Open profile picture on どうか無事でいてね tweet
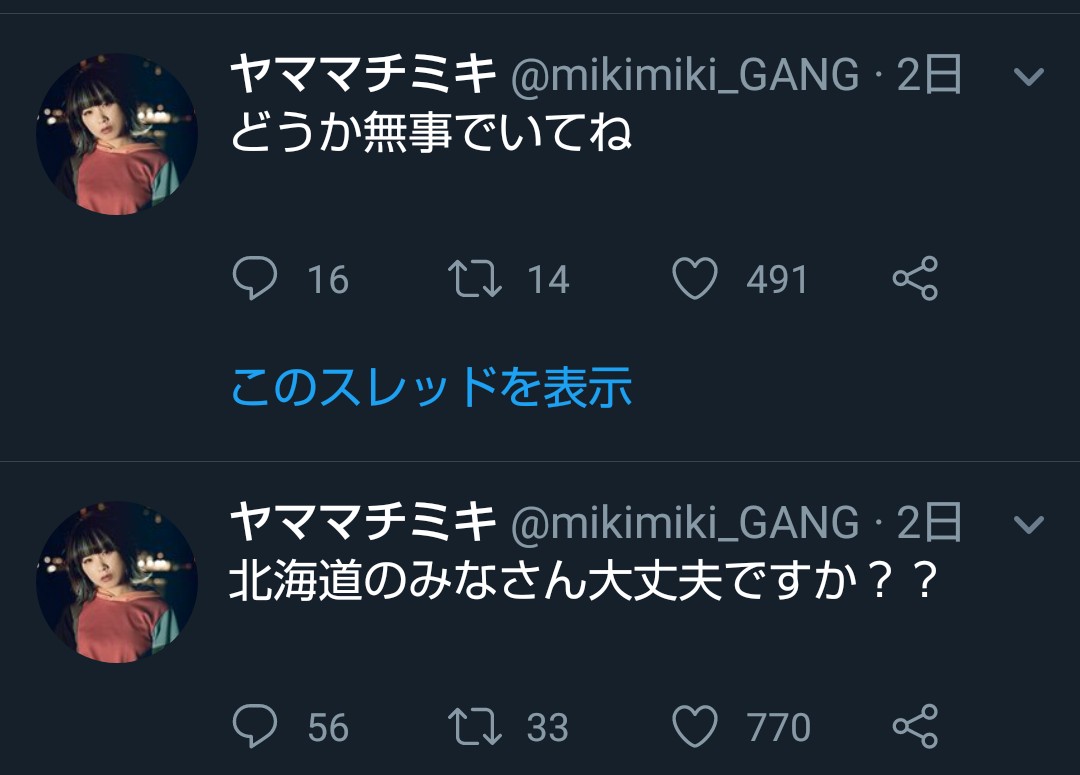The image size is (1080, 775). pos(117,134)
